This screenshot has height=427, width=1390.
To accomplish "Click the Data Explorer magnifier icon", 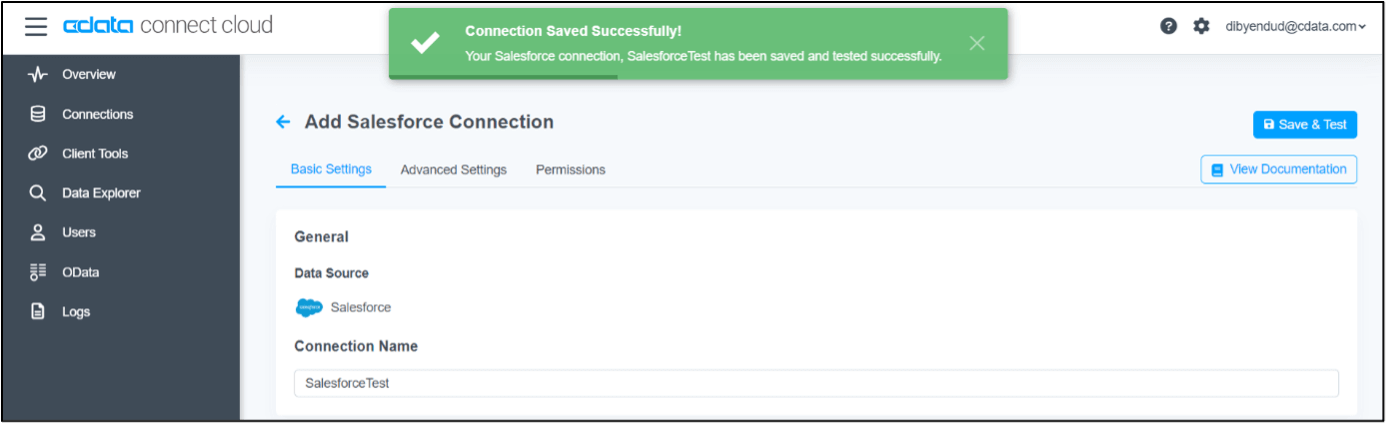I will (x=38, y=193).
